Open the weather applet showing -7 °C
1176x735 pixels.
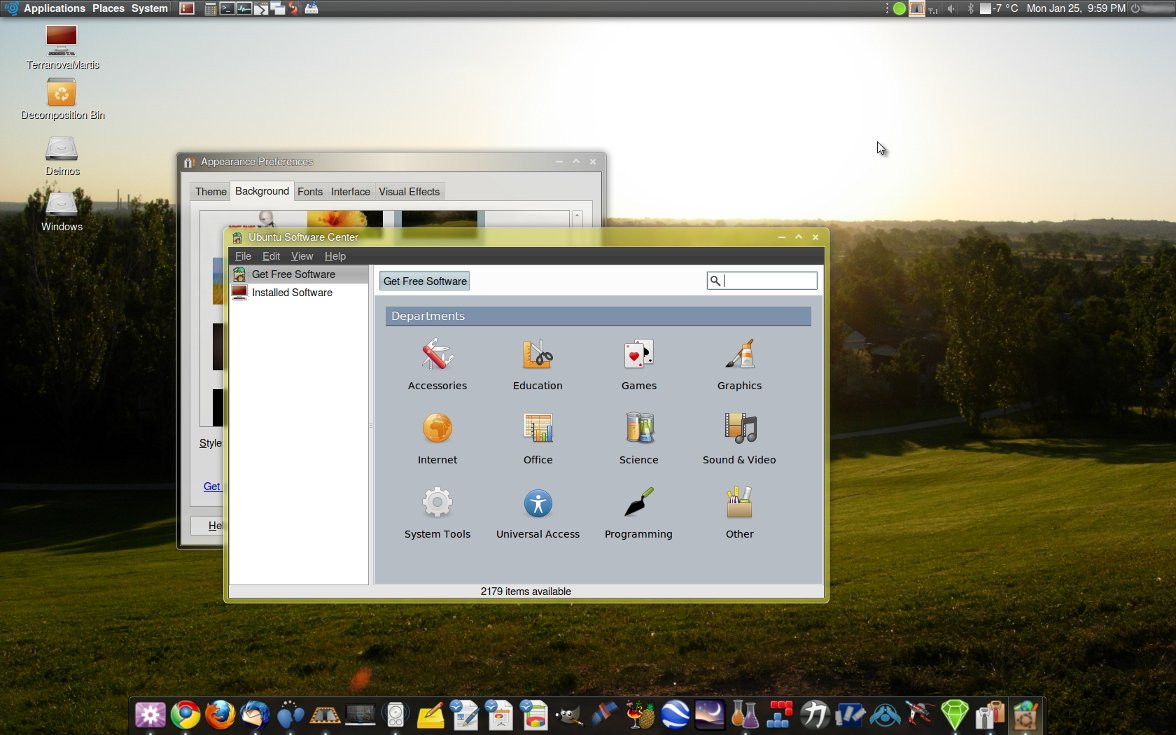[x=1000, y=8]
